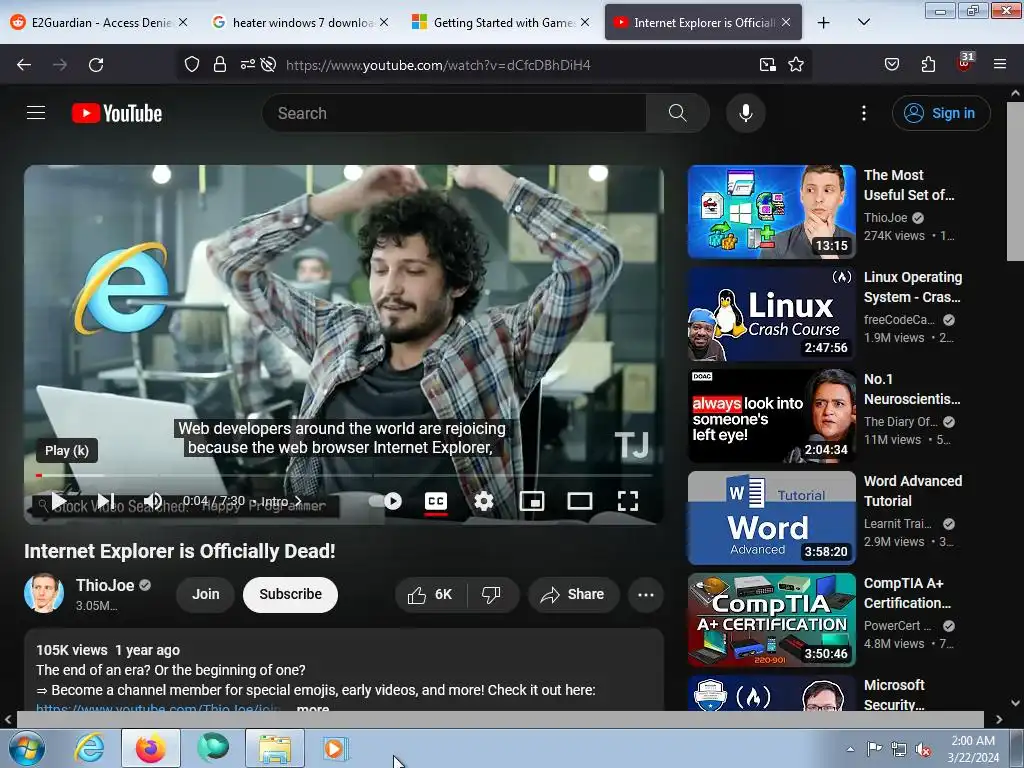Image resolution: width=1024 pixels, height=768 pixels.
Task: Open Neuroscientist left eye video thumbnail
Action: click(771, 416)
